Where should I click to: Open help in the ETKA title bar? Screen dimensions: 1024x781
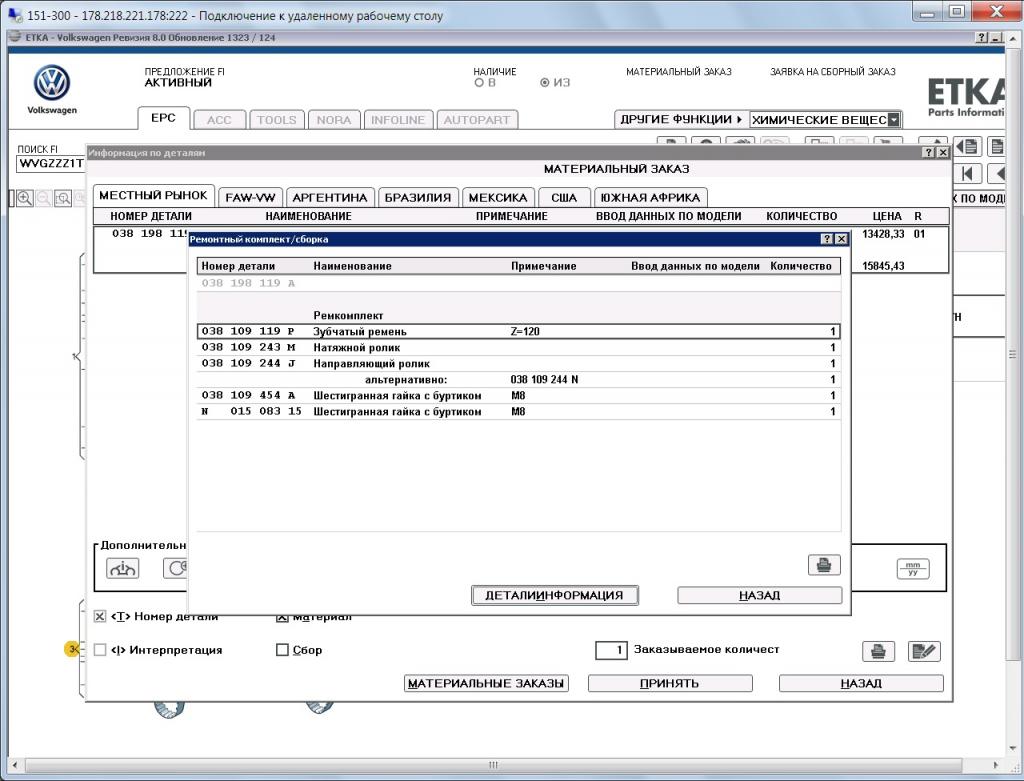tap(982, 38)
